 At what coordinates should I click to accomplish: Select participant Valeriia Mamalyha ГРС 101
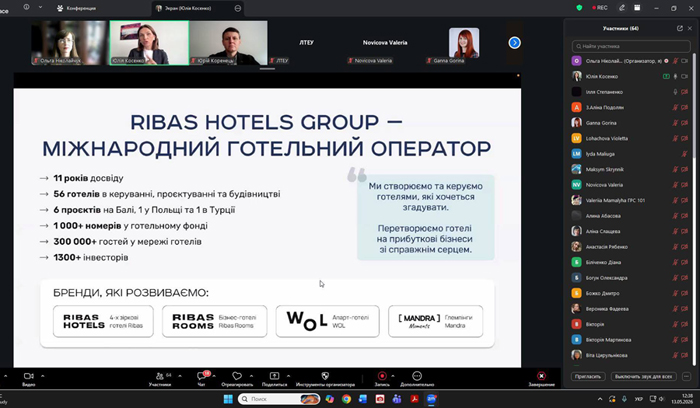pyautogui.click(x=630, y=200)
